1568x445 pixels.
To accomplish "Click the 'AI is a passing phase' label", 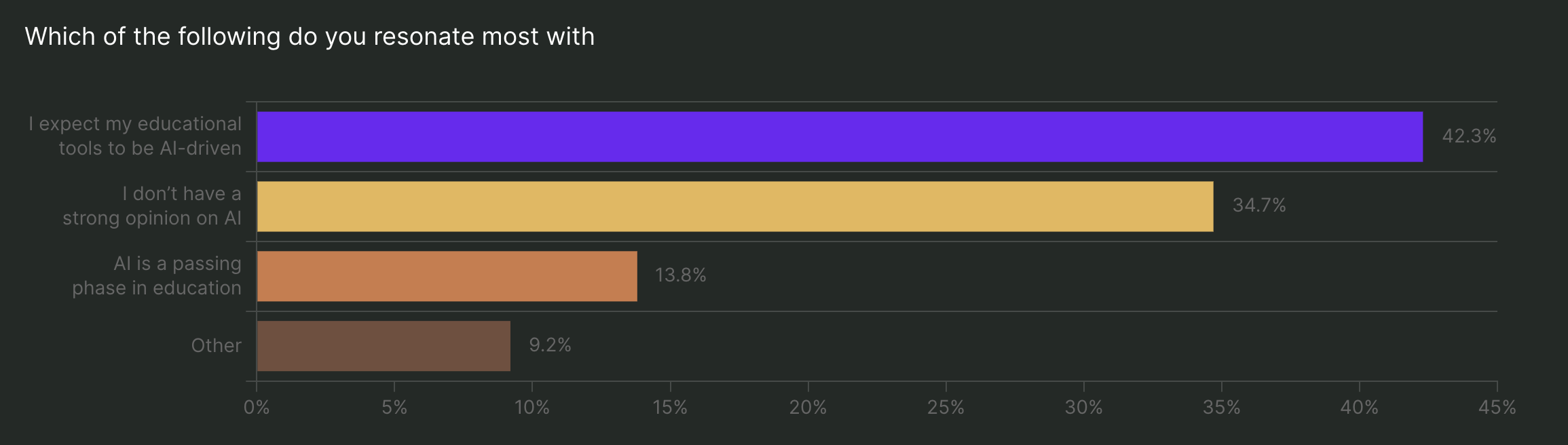I will pyautogui.click(x=157, y=275).
